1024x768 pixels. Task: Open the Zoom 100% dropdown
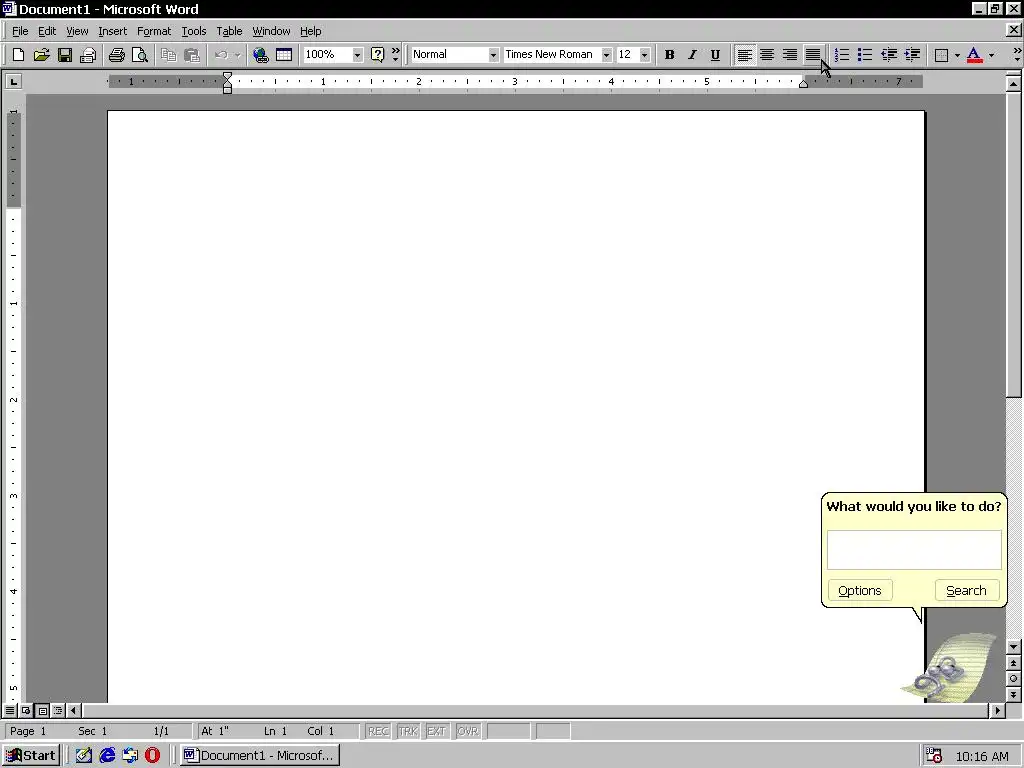(357, 55)
